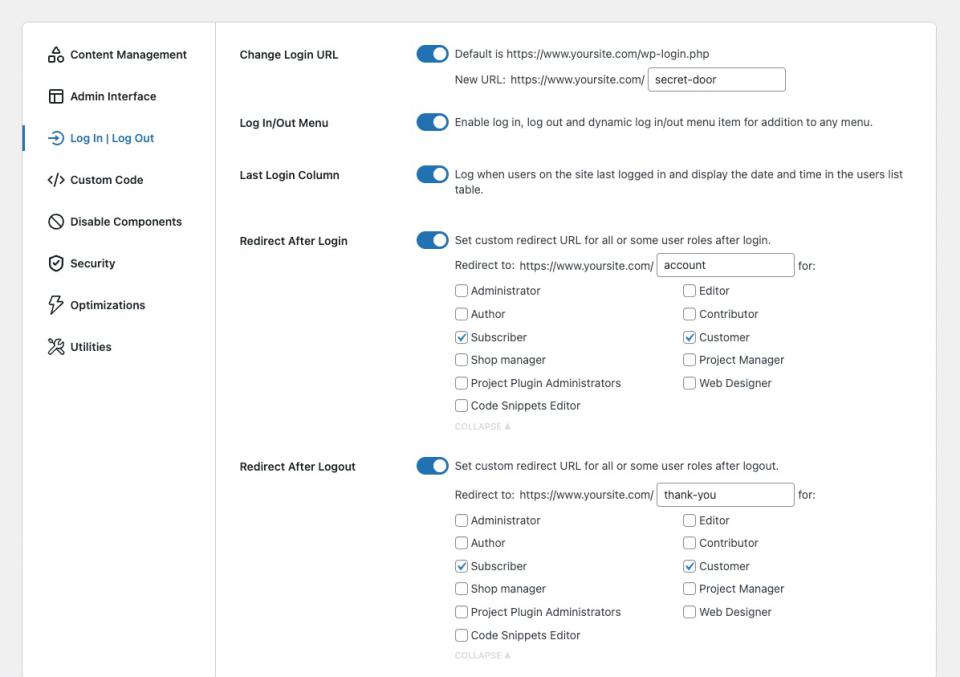The height and width of the screenshot is (677, 960).
Task: Click the Security shield icon
Action: click(56, 264)
